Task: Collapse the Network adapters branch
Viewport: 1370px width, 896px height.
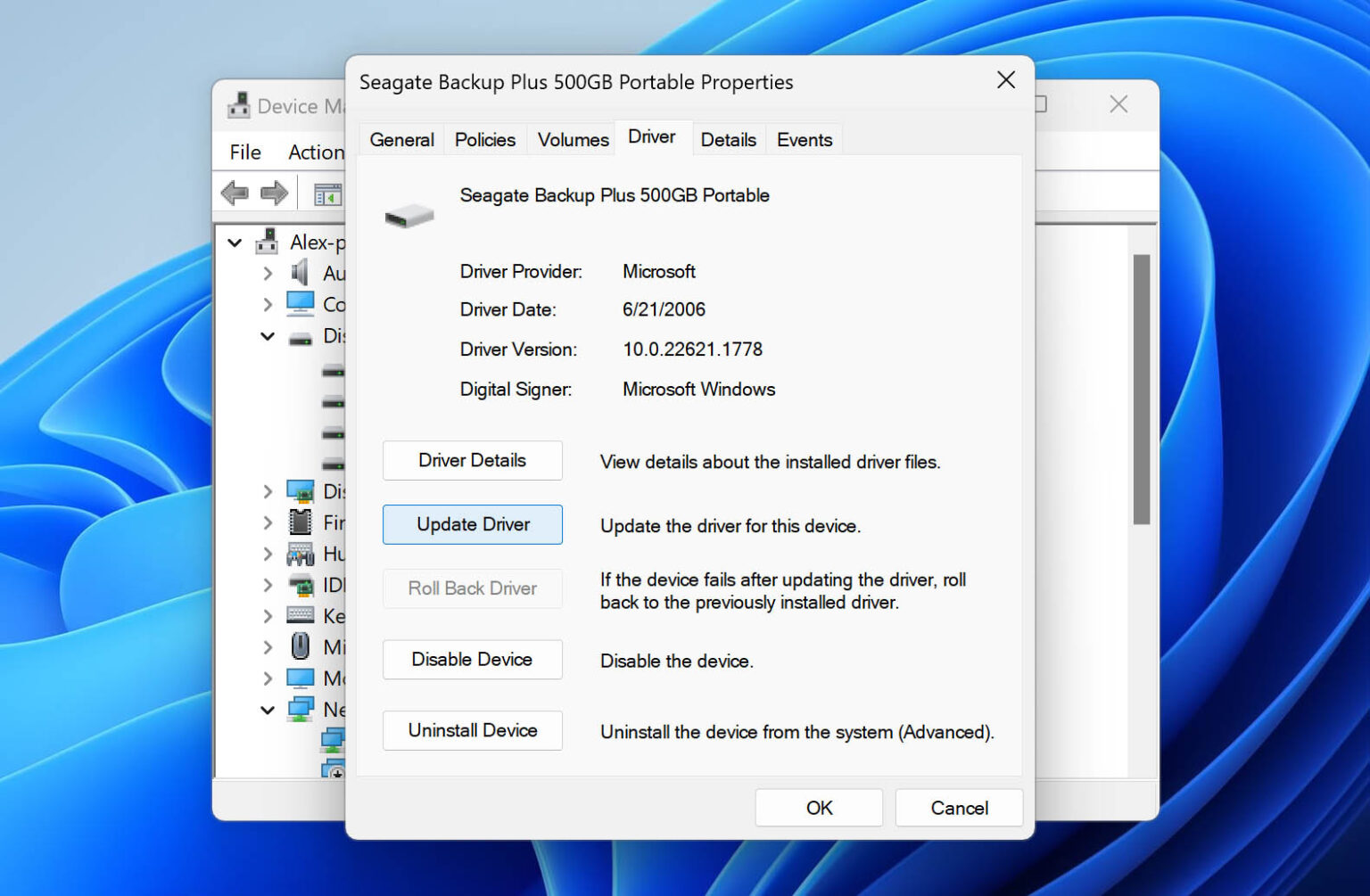Action: click(x=268, y=709)
